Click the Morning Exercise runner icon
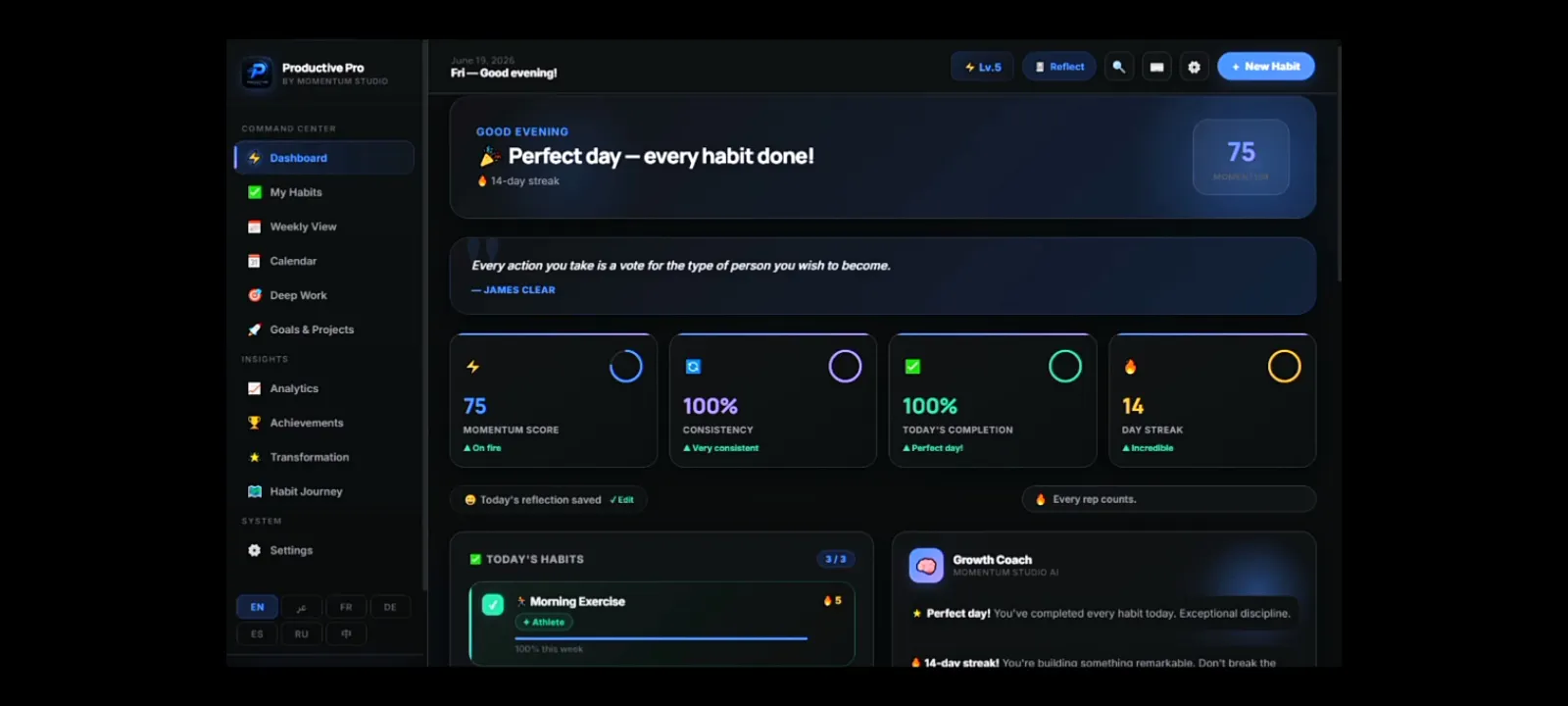Viewport: 1568px width, 706px height. pyautogui.click(x=521, y=601)
